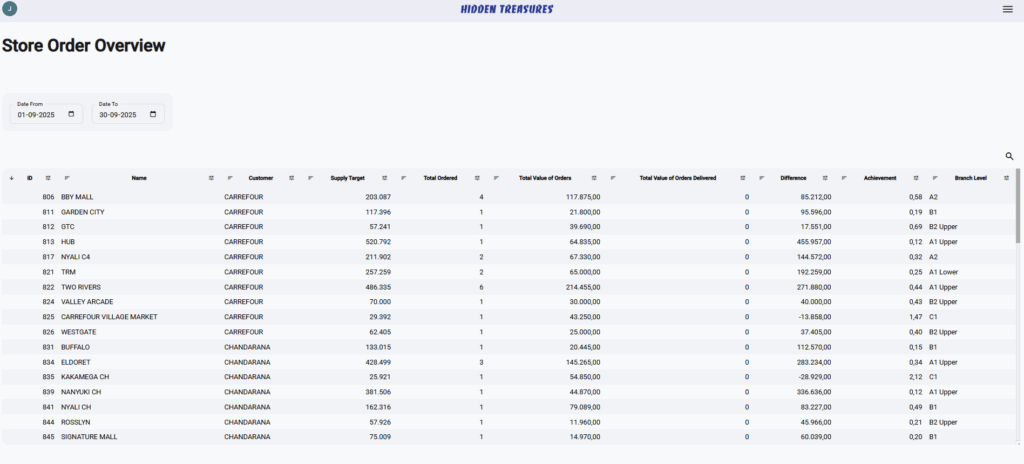
Task: Click the sort icon left of Supply Target
Action: coord(311,178)
